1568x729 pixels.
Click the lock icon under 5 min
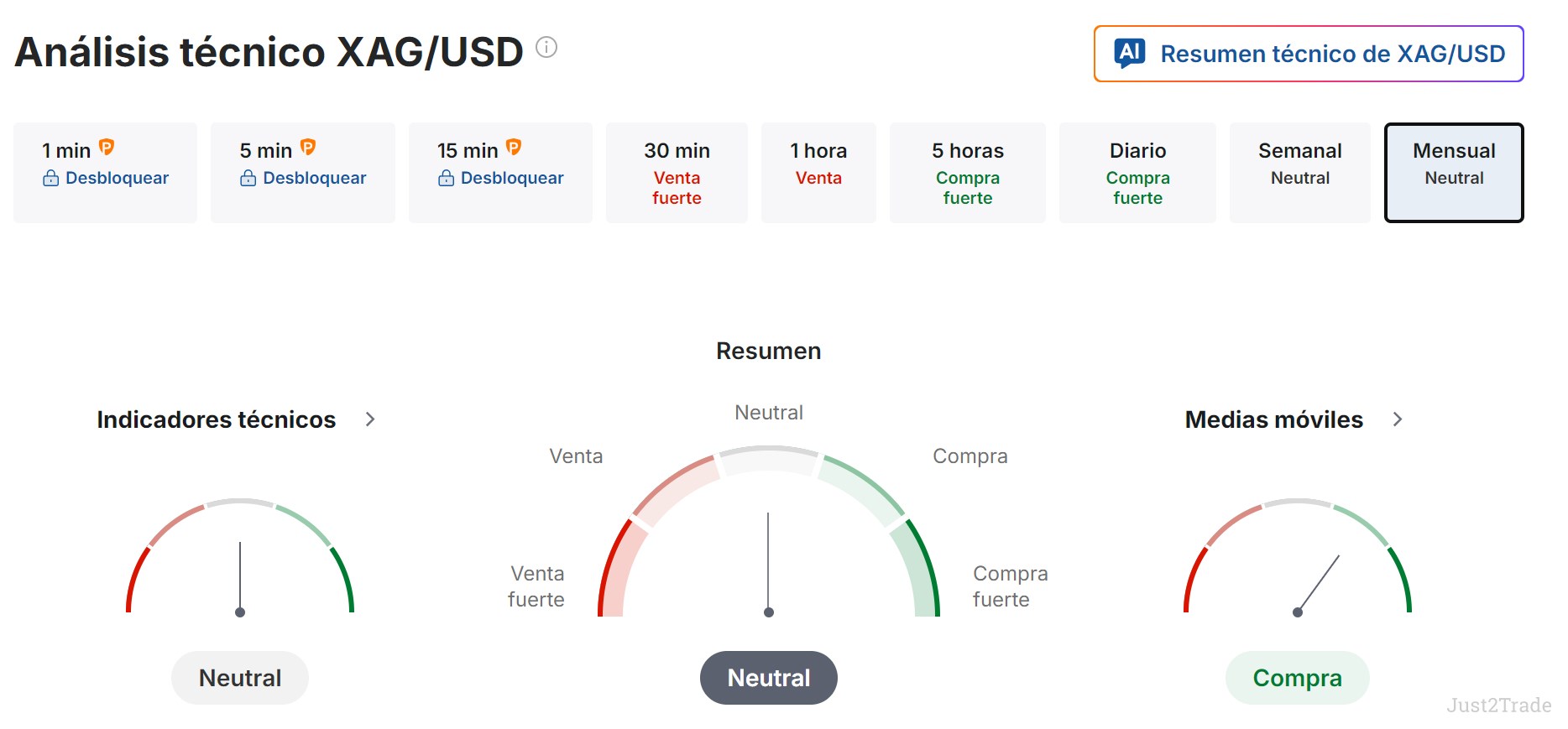[x=248, y=178]
